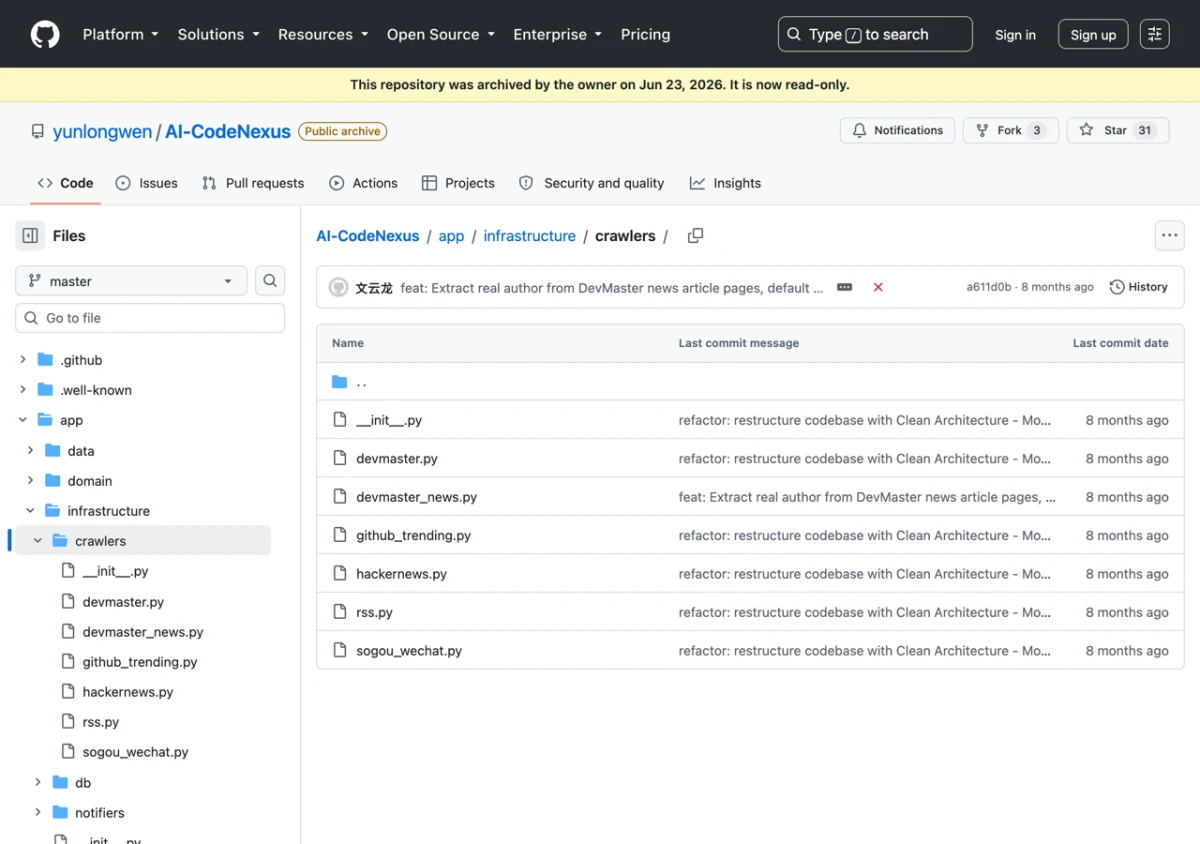The width and height of the screenshot is (1200, 844).
Task: Open the master branch selector
Action: [131, 281]
